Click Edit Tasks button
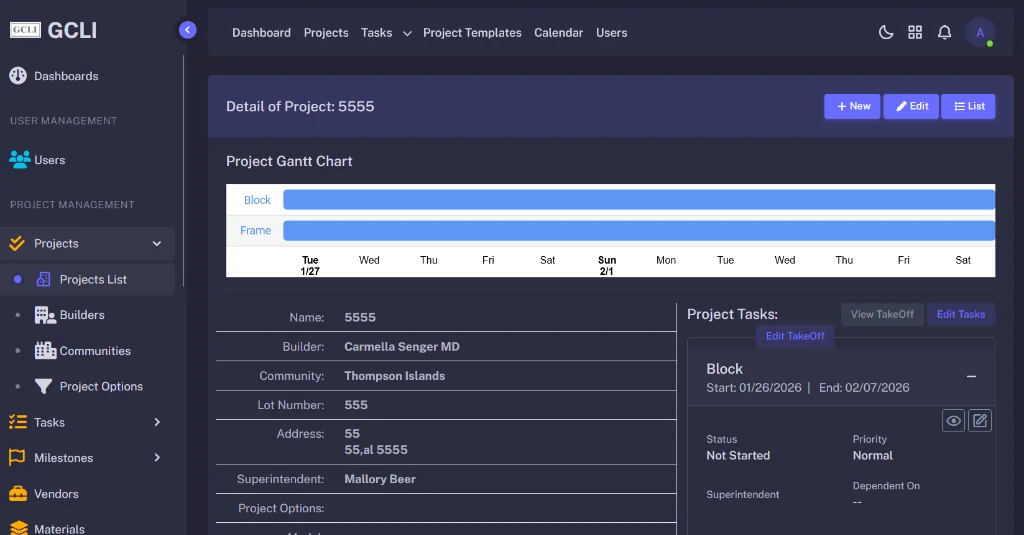 [961, 314]
